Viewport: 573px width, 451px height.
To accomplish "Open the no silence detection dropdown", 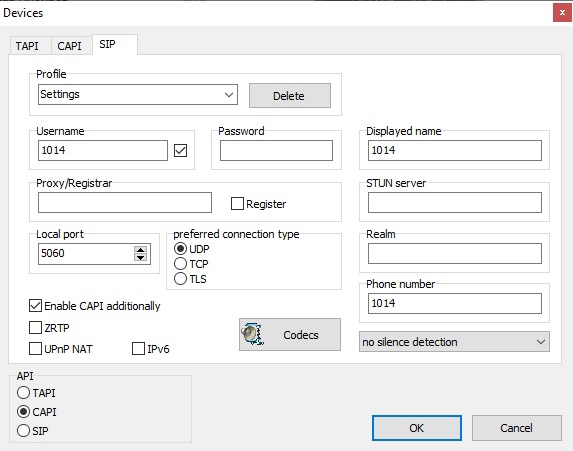I will [x=454, y=342].
